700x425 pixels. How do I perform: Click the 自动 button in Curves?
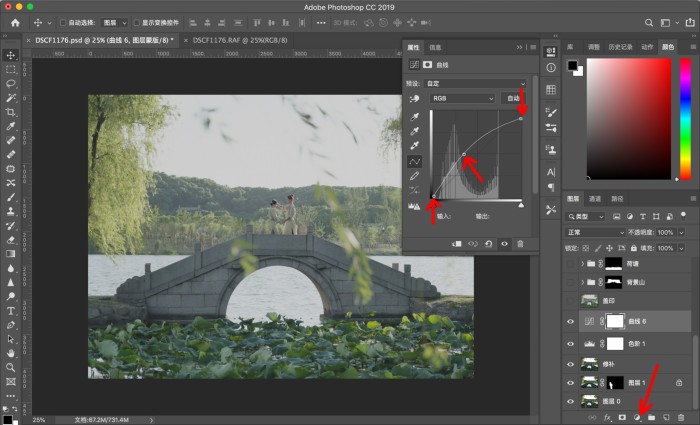[x=513, y=98]
